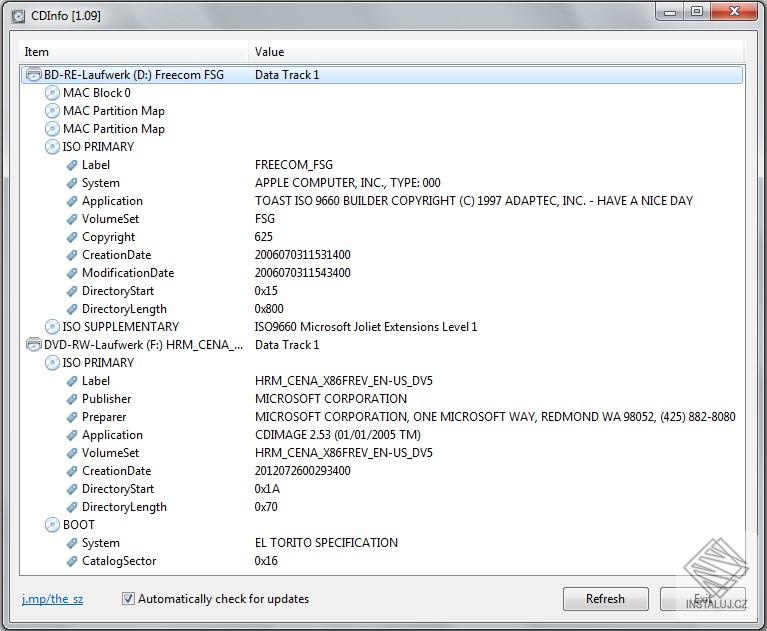
Task: Click the tag icon beside DirectoryStart 0x15
Action: point(72,291)
